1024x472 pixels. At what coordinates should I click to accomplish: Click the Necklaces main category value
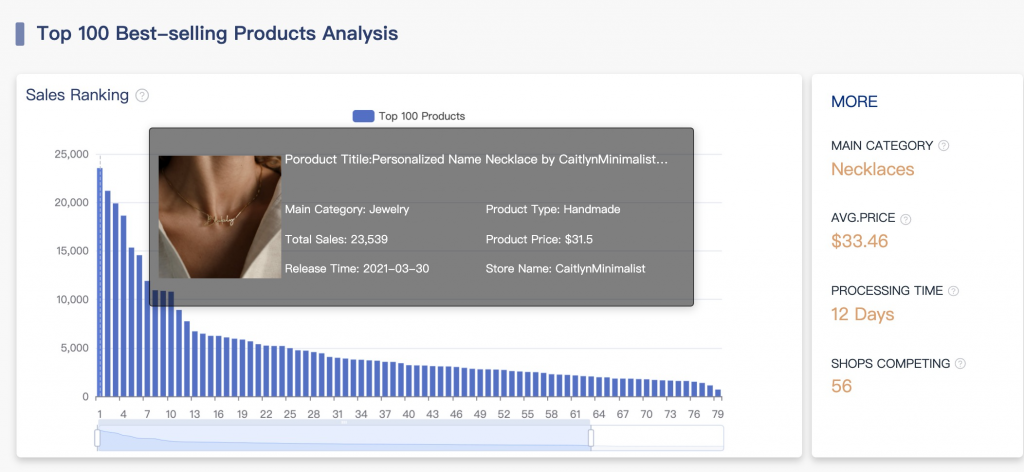point(872,169)
